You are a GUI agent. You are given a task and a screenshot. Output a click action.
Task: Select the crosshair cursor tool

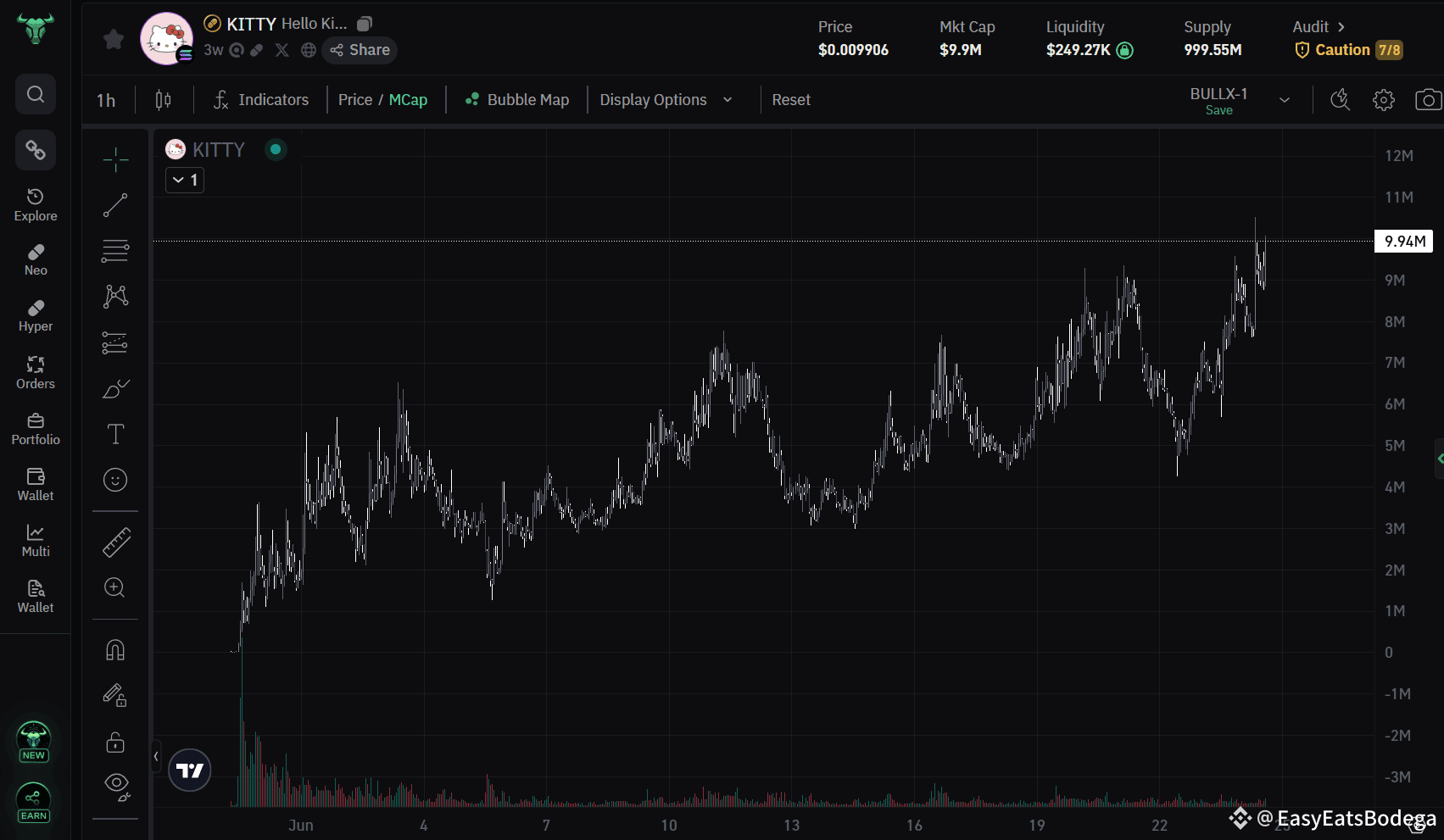(115, 159)
